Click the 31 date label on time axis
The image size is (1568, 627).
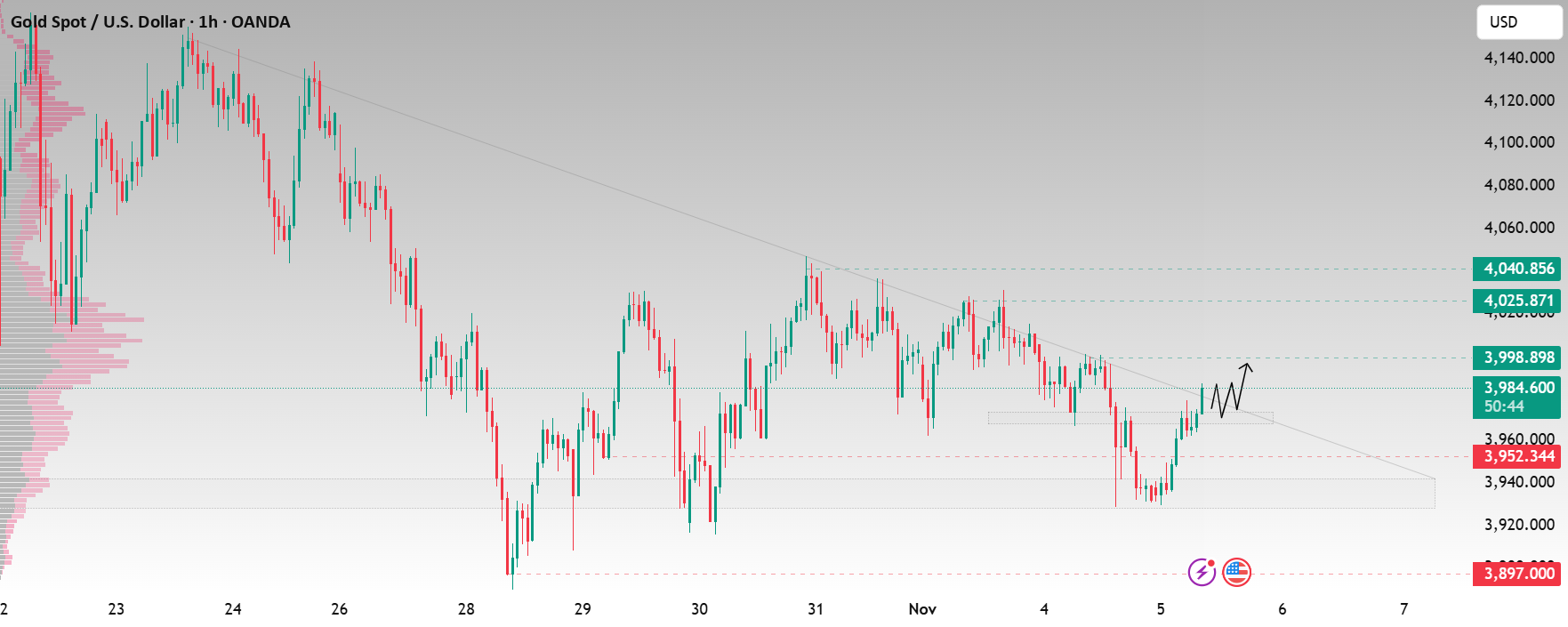pyautogui.click(x=816, y=609)
